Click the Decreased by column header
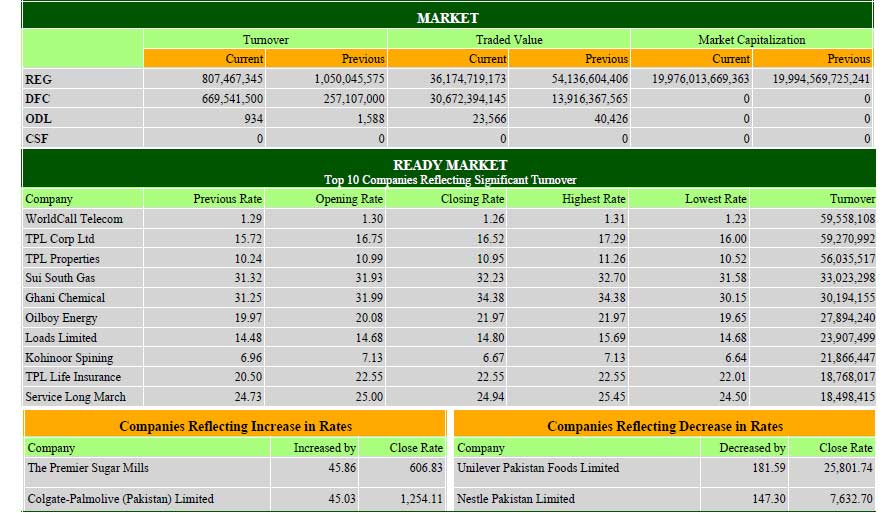Viewport: 889px width, 513px height. [752, 448]
